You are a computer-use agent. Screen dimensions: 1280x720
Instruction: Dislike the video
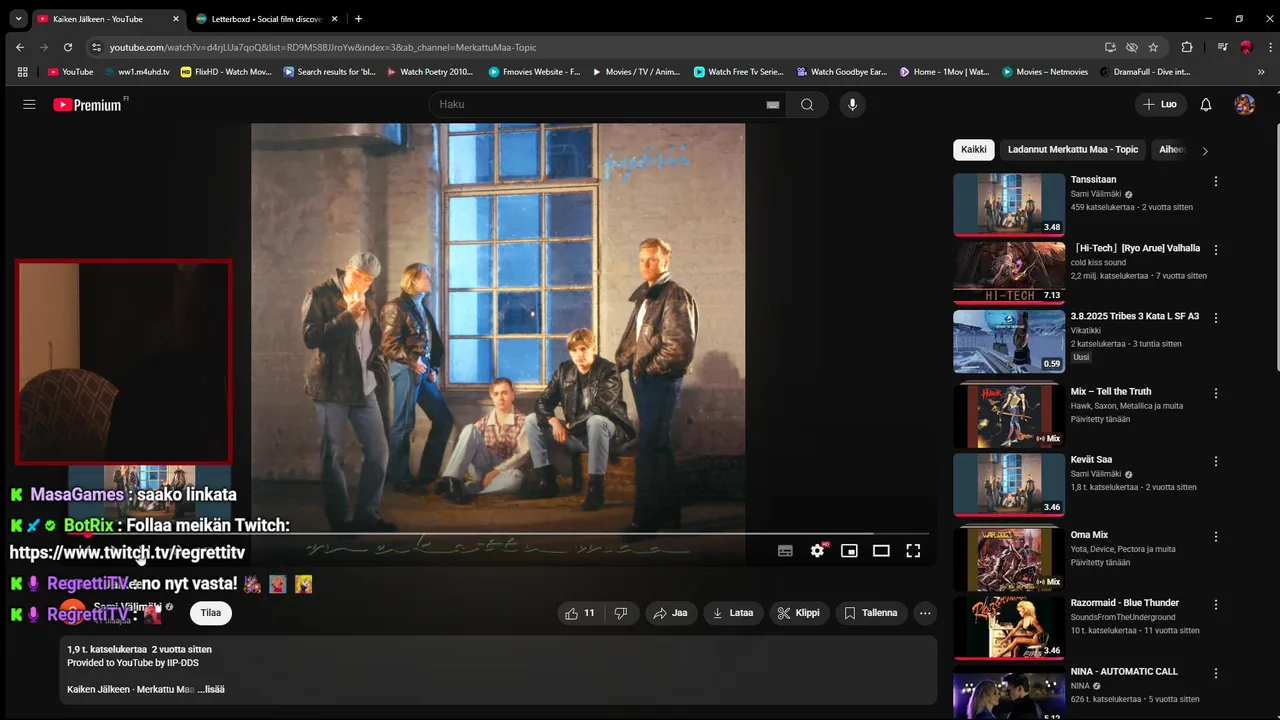click(621, 613)
